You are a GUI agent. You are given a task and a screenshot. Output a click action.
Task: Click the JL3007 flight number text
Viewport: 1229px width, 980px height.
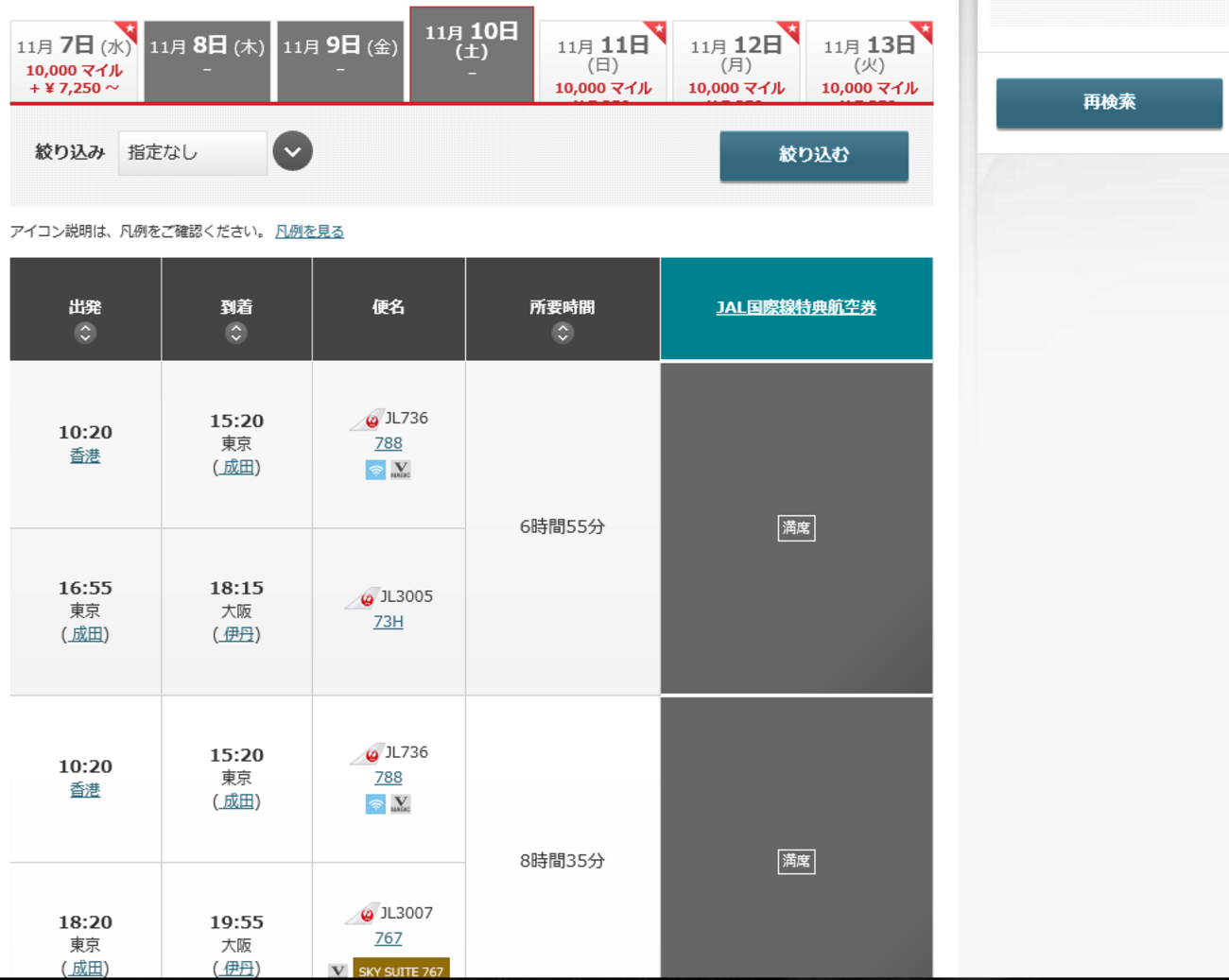(x=407, y=913)
